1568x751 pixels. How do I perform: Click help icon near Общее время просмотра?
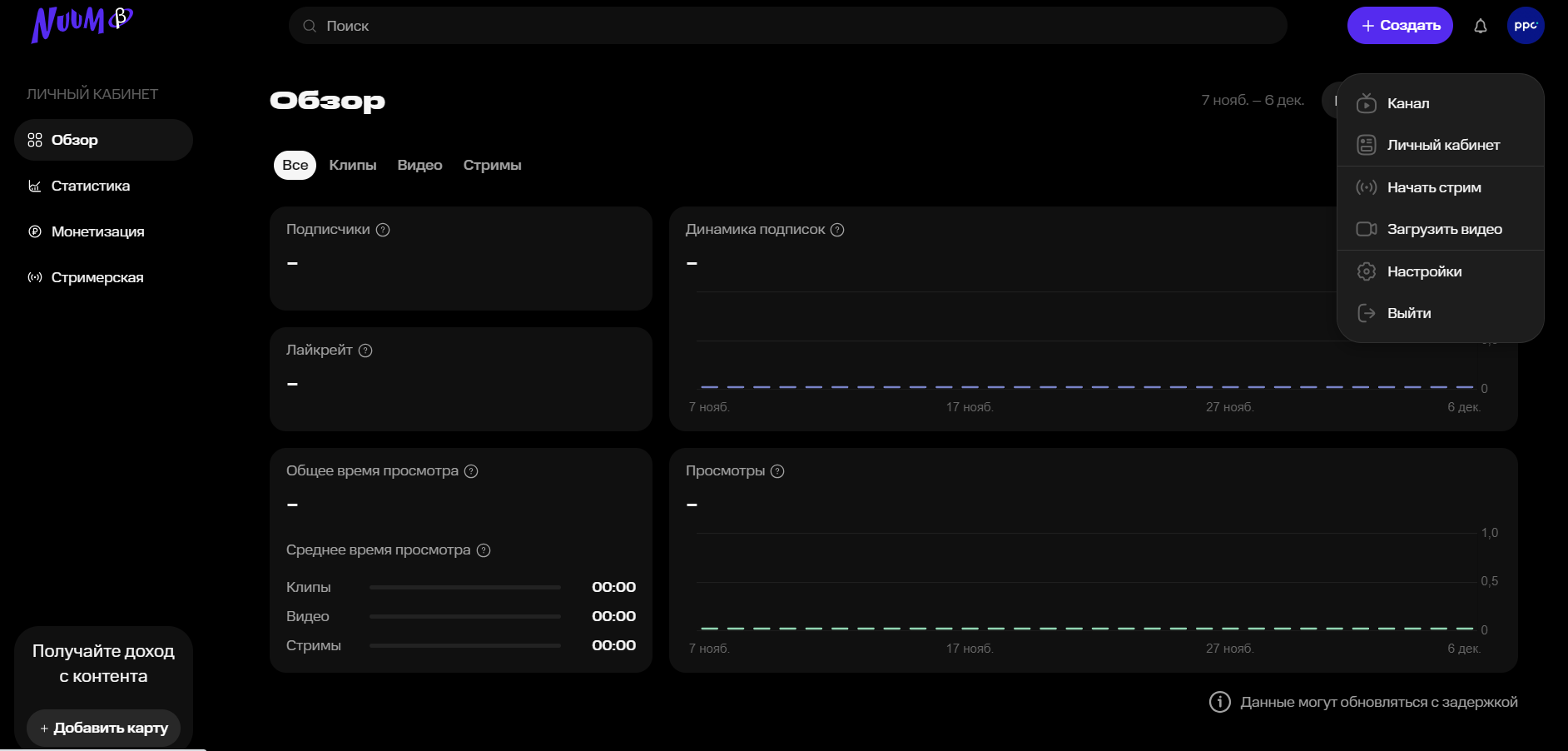point(471,471)
